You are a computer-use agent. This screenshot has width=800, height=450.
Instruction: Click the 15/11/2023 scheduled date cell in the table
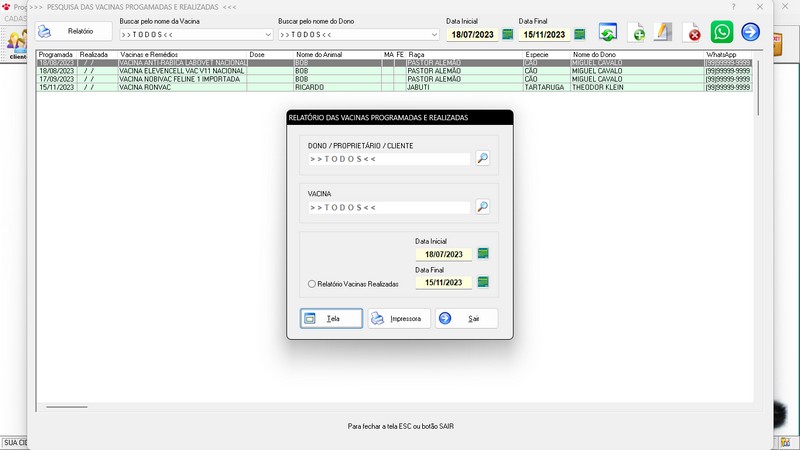pos(57,87)
